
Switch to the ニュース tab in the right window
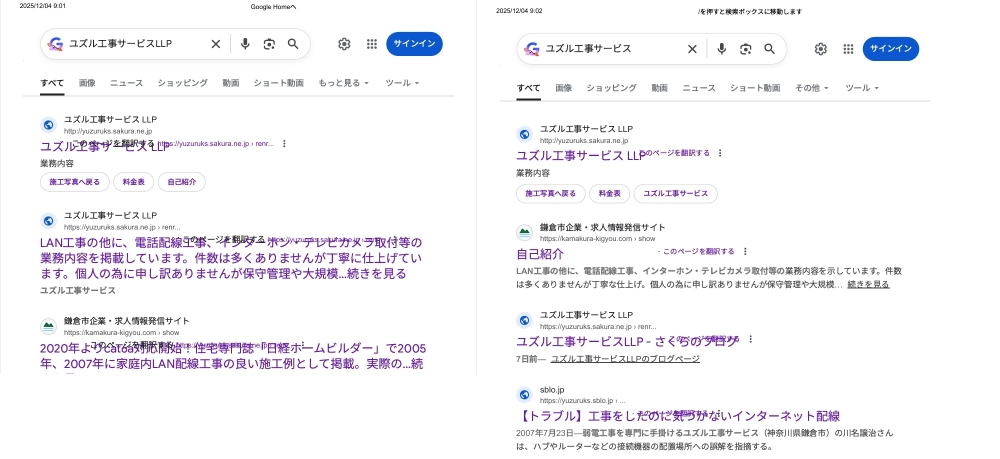tap(699, 88)
